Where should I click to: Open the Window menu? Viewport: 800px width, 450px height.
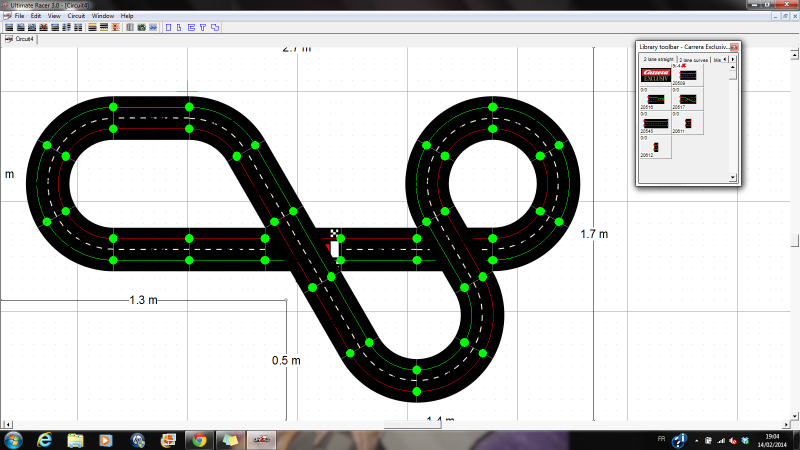pos(102,16)
